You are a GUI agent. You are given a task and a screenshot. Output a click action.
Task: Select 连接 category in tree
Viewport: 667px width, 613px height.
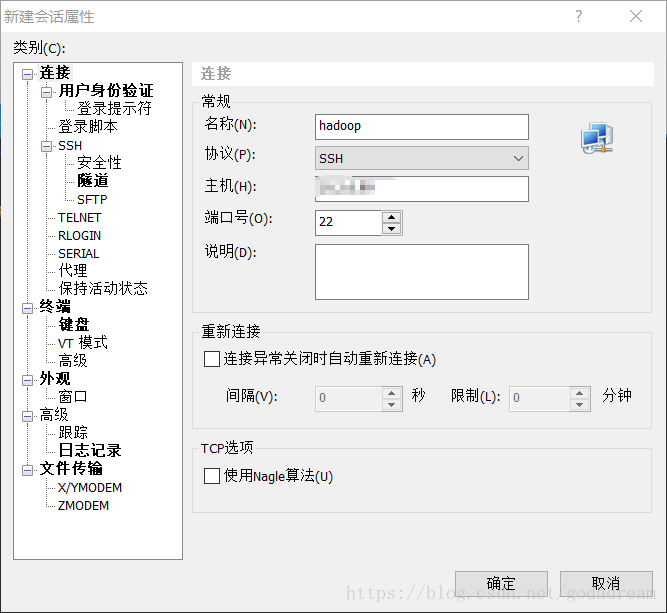[55, 73]
